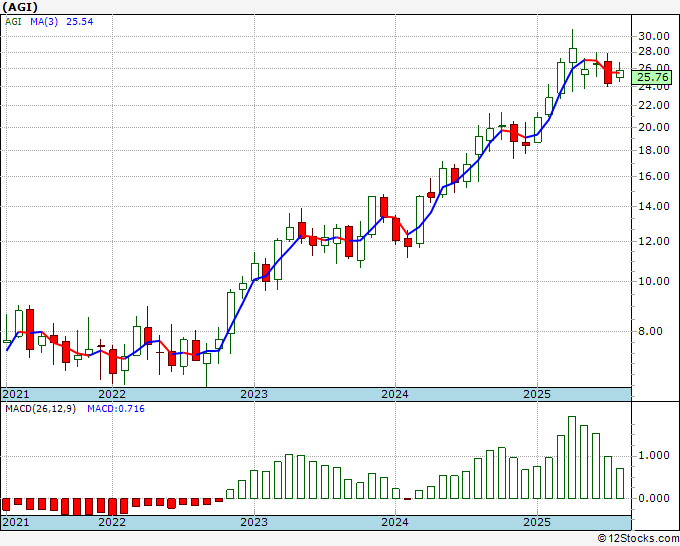
Task: Select 2025 on the MACD panel time axis
Action: point(537,522)
